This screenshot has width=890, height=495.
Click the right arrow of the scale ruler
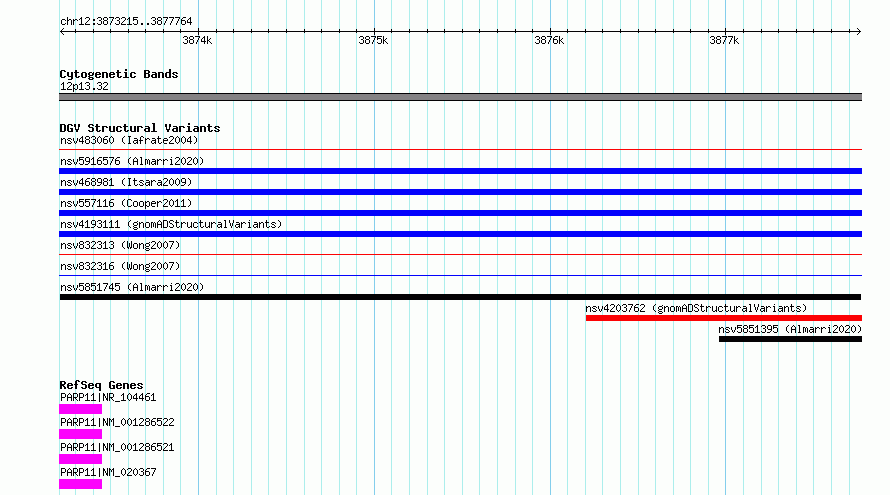[x=858, y=32]
